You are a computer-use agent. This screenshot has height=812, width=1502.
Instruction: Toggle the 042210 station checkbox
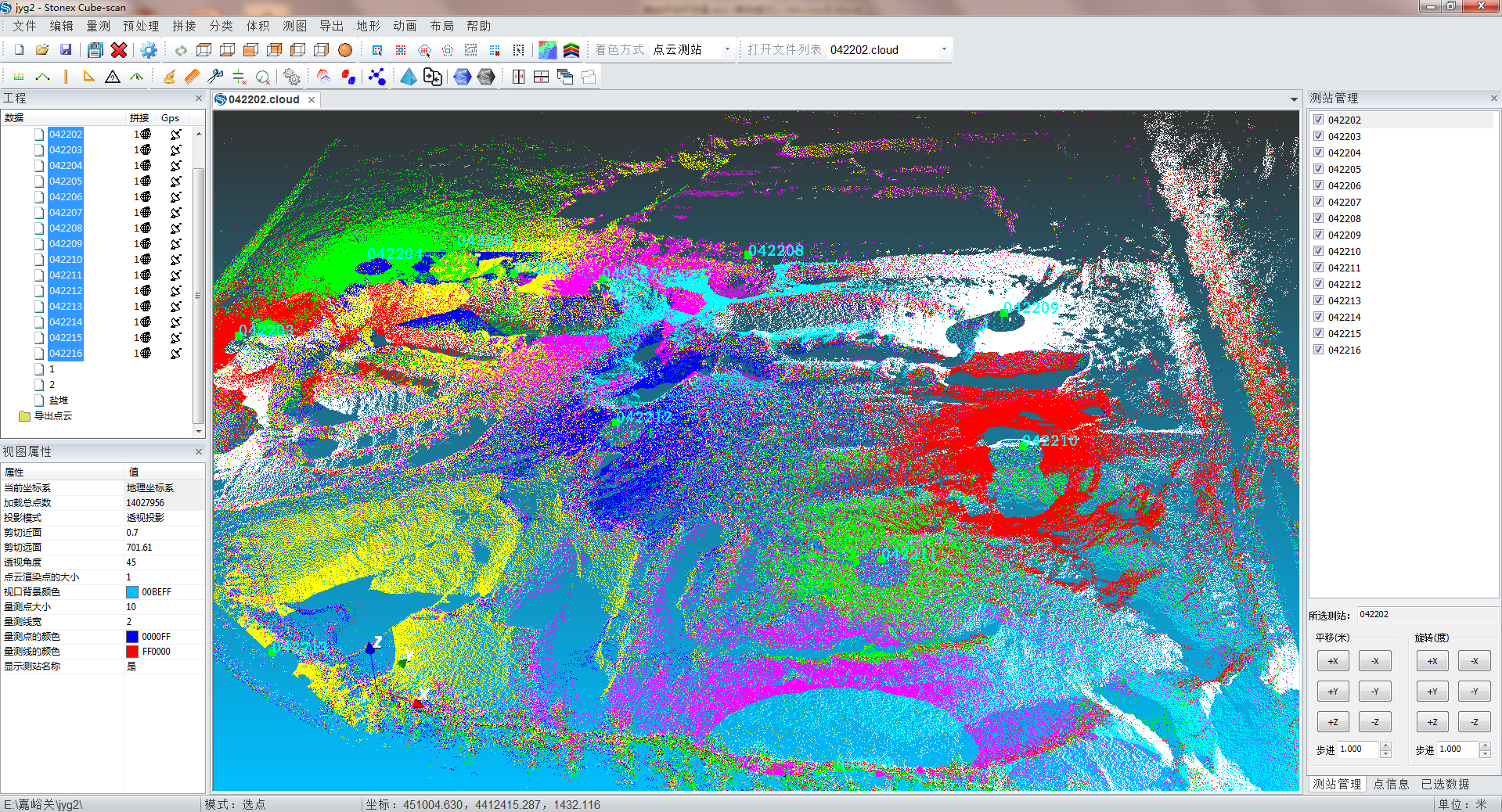pos(1319,251)
